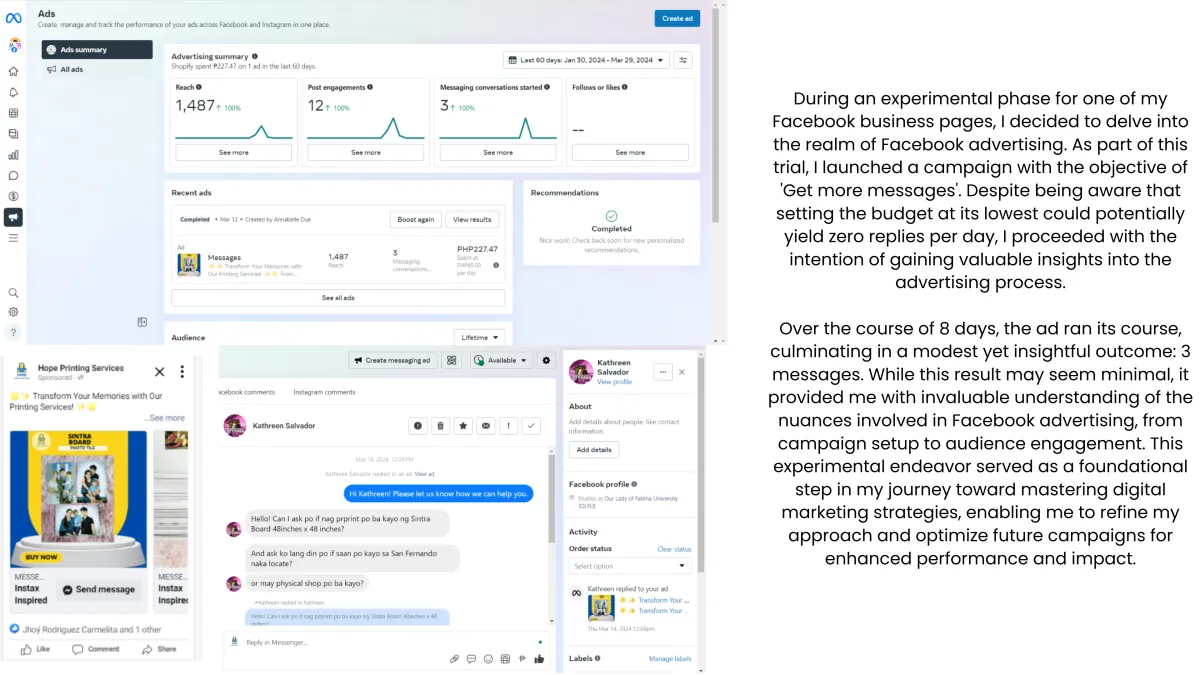The height and width of the screenshot is (675, 1200).
Task: Open the automations icon in inbox toolbar
Action: coord(452,360)
